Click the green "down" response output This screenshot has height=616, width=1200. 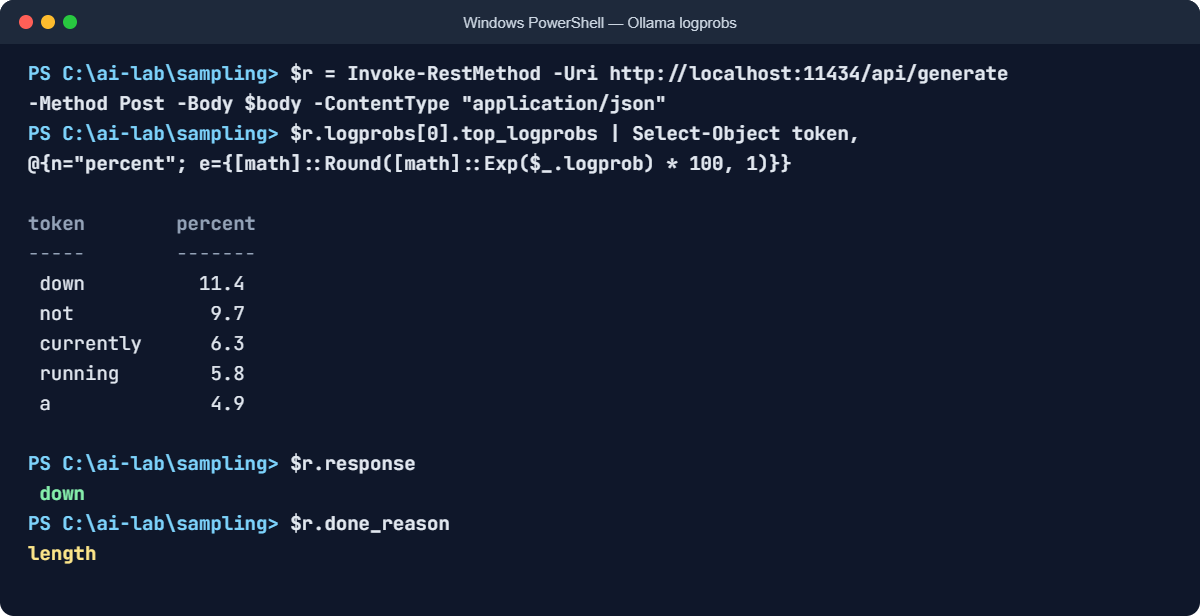point(62,493)
